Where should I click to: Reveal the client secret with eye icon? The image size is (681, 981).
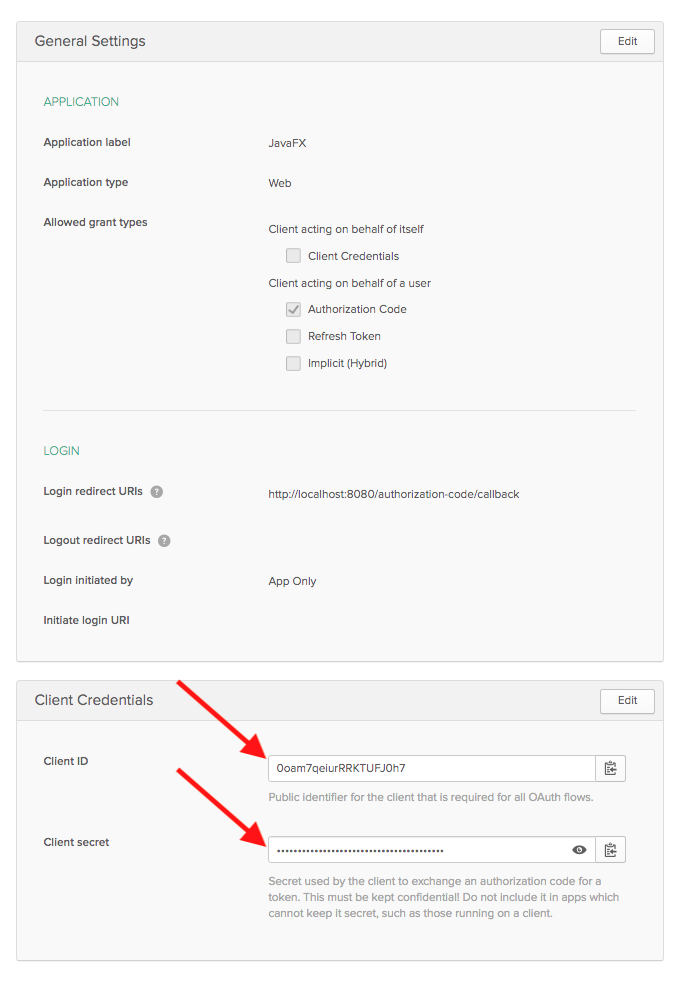(579, 850)
